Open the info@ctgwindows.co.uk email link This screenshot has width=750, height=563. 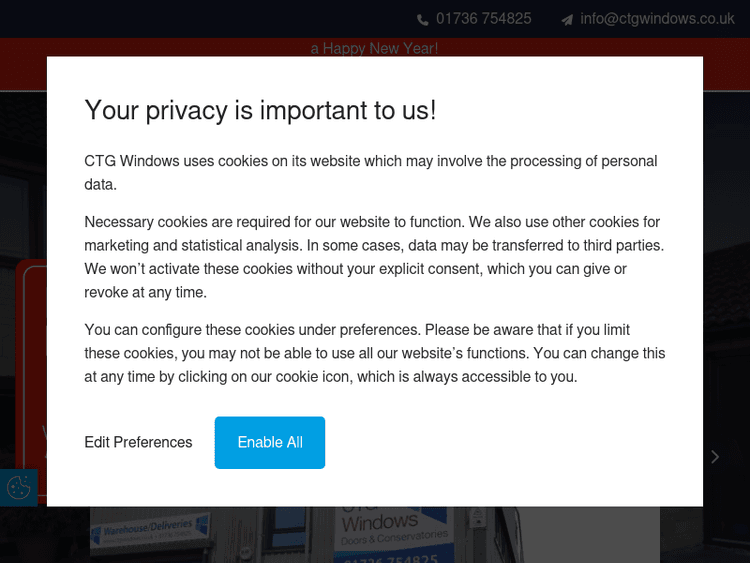657,19
